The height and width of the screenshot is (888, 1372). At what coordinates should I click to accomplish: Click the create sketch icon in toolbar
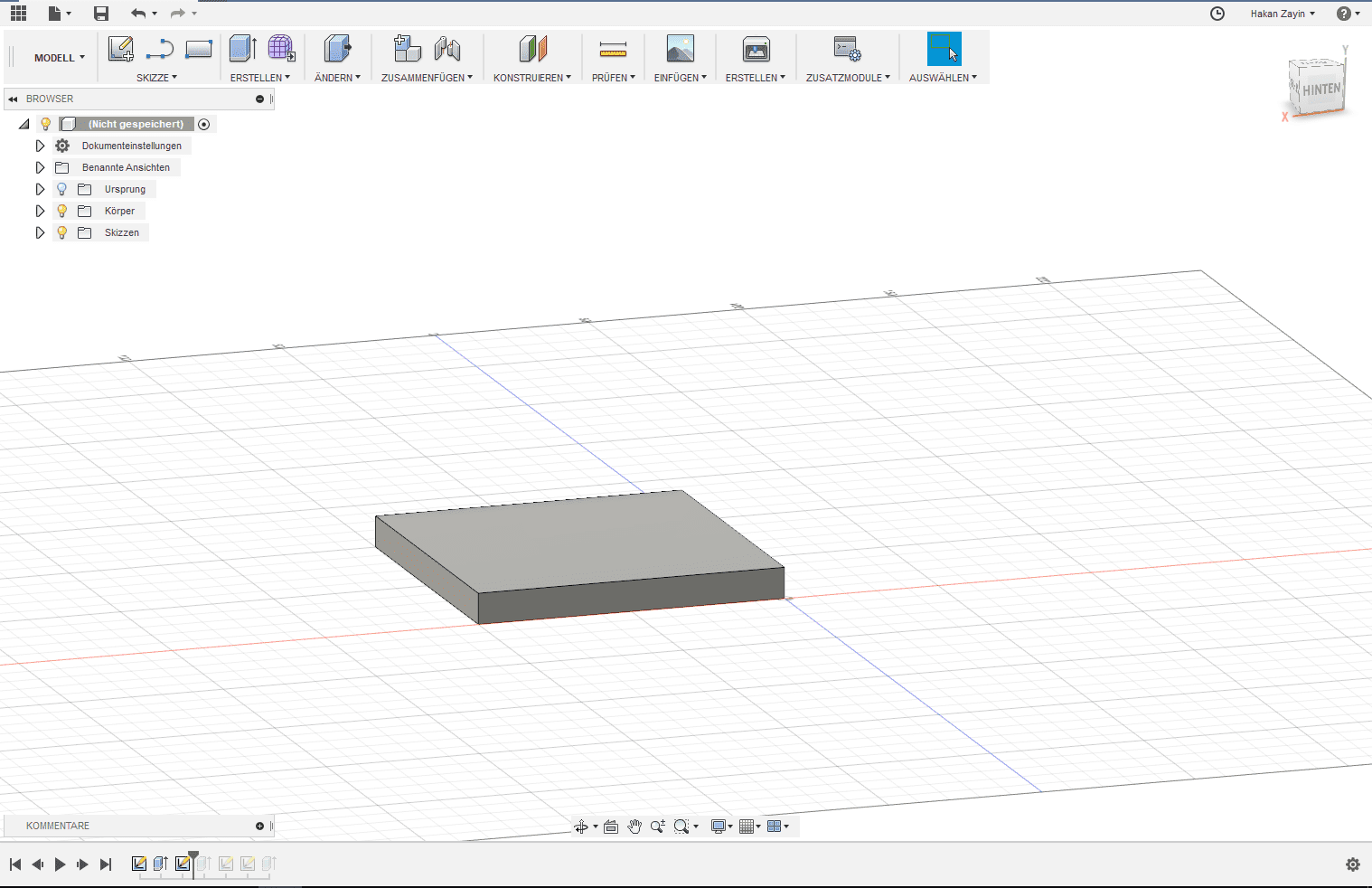click(120, 49)
